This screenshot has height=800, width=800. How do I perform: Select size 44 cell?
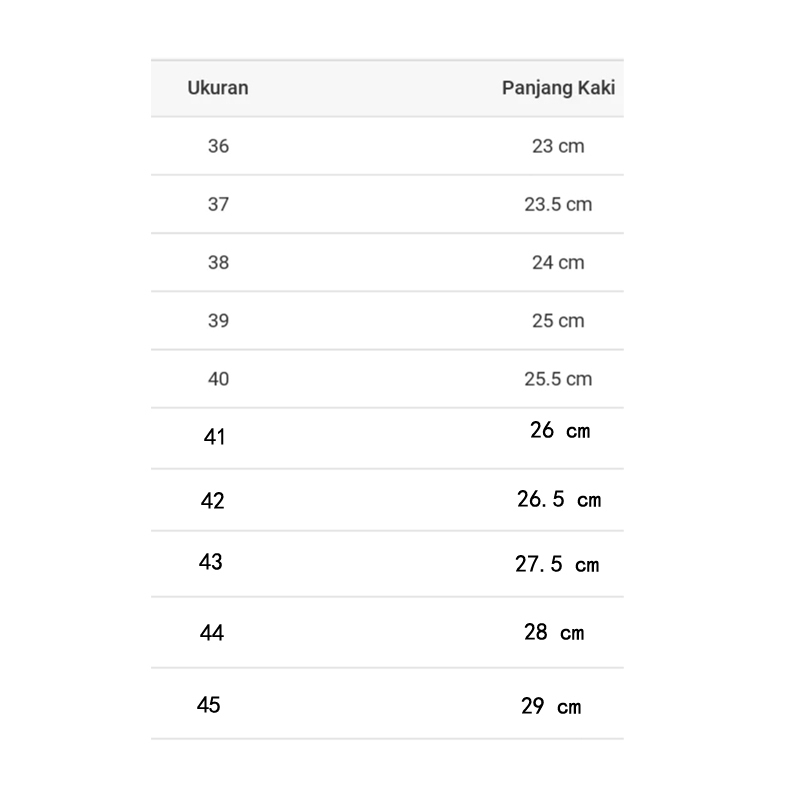212,633
